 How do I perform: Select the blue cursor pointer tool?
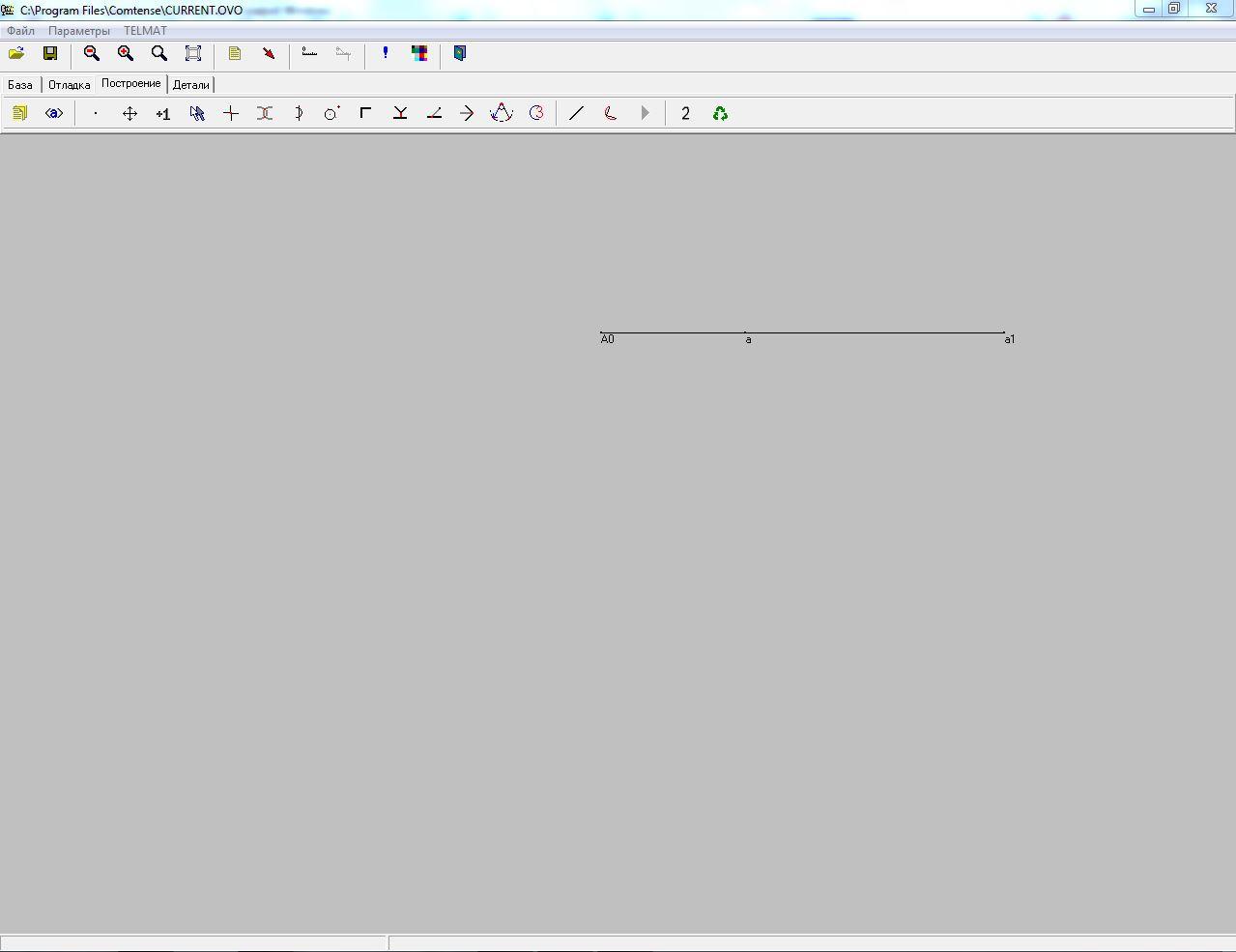coord(197,114)
